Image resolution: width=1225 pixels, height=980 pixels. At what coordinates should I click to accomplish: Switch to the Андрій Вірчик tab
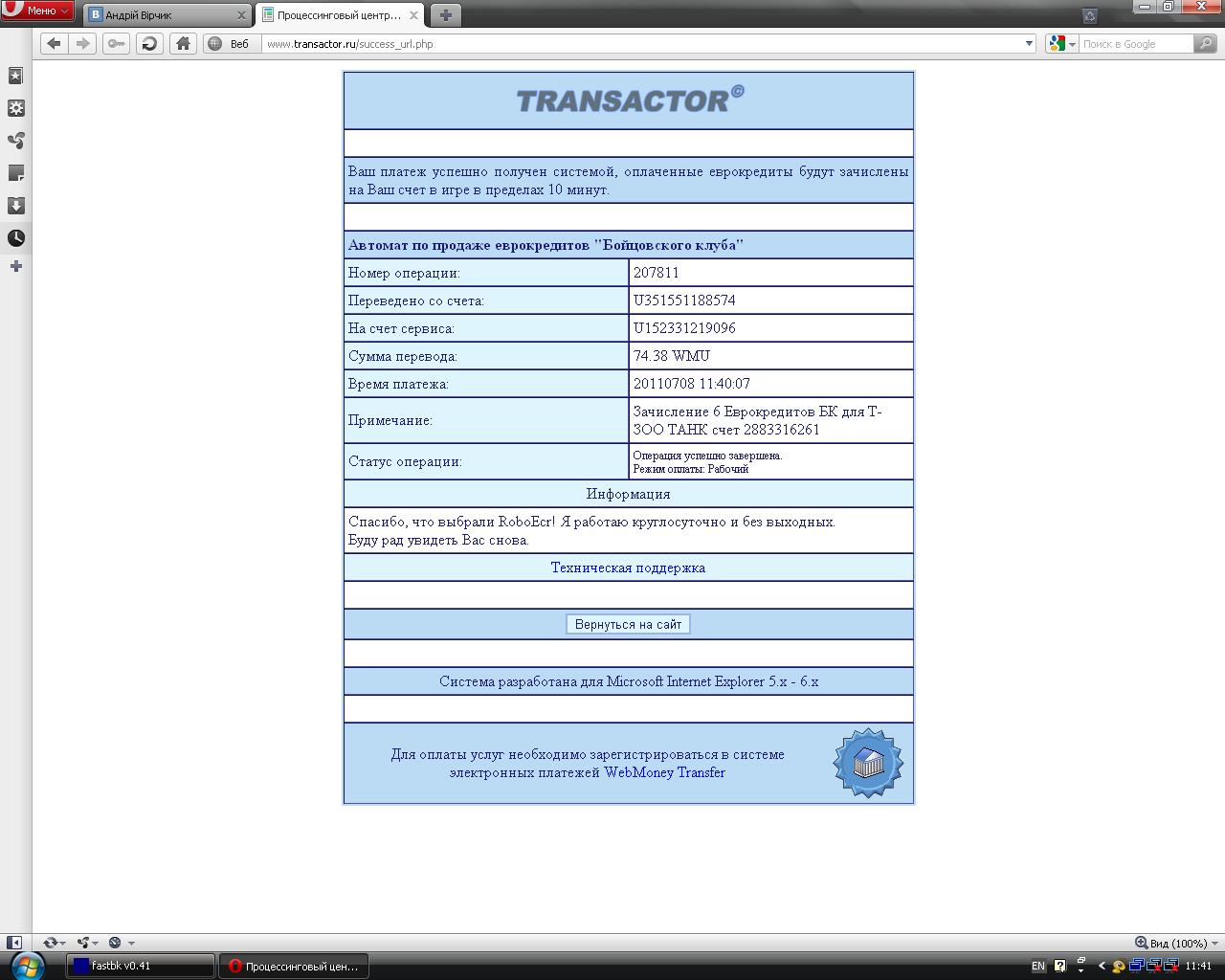(167, 15)
